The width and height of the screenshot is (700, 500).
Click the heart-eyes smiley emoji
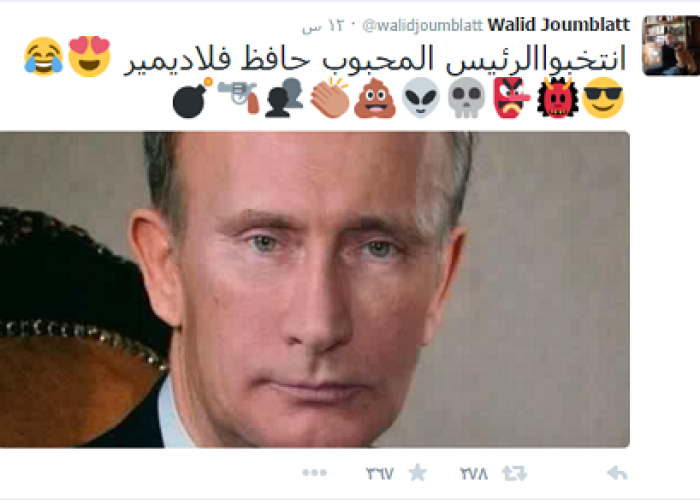(x=89, y=56)
